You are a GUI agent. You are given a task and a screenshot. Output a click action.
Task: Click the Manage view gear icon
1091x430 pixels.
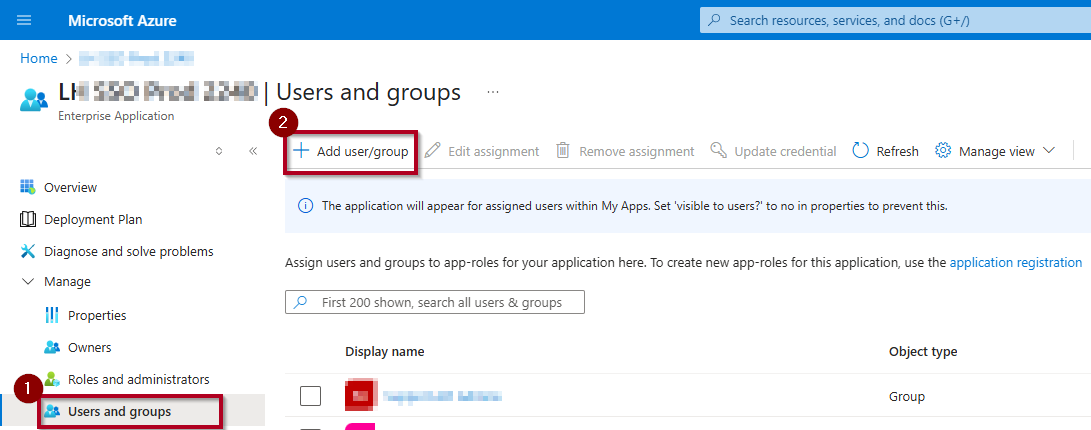point(943,150)
